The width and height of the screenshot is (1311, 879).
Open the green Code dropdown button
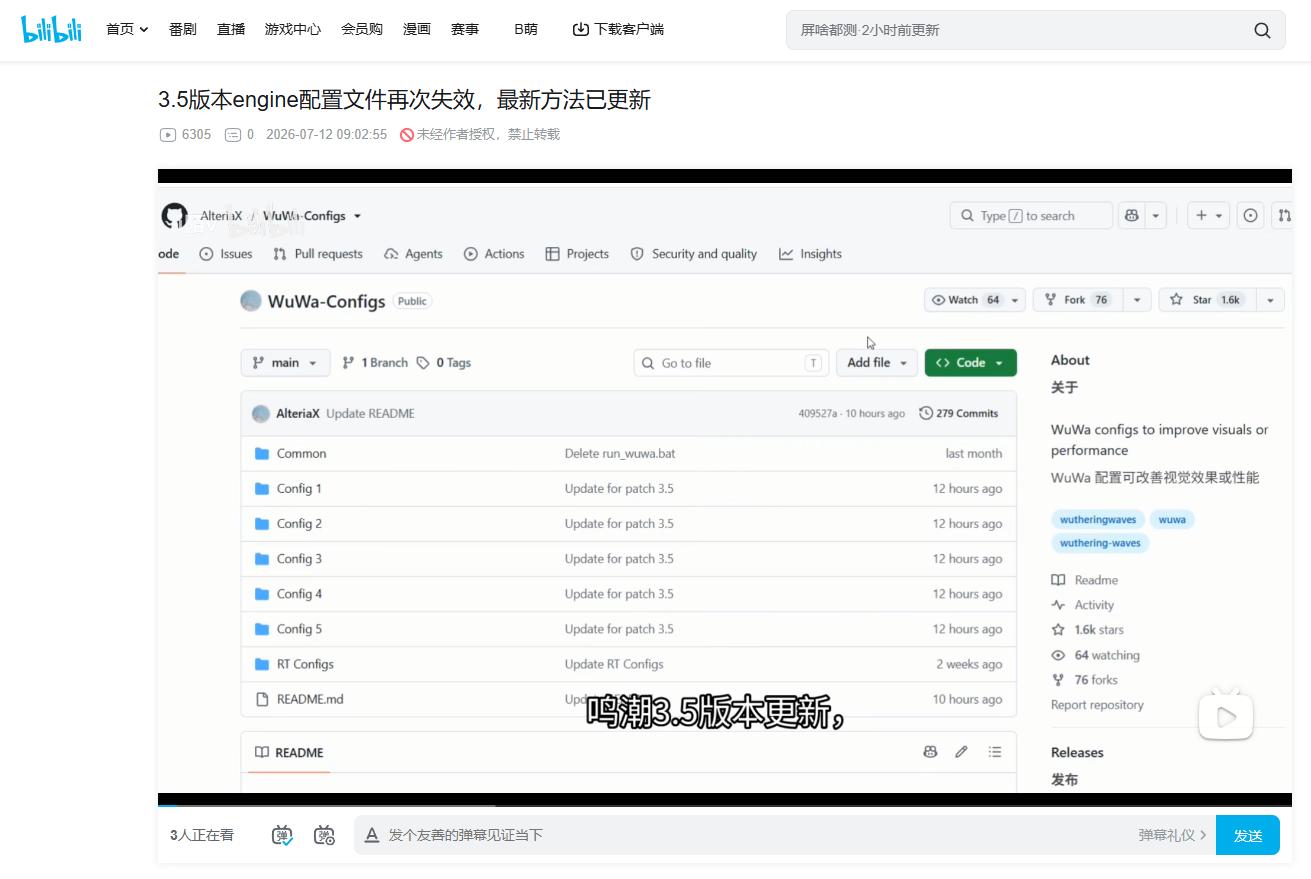[x=971, y=363]
